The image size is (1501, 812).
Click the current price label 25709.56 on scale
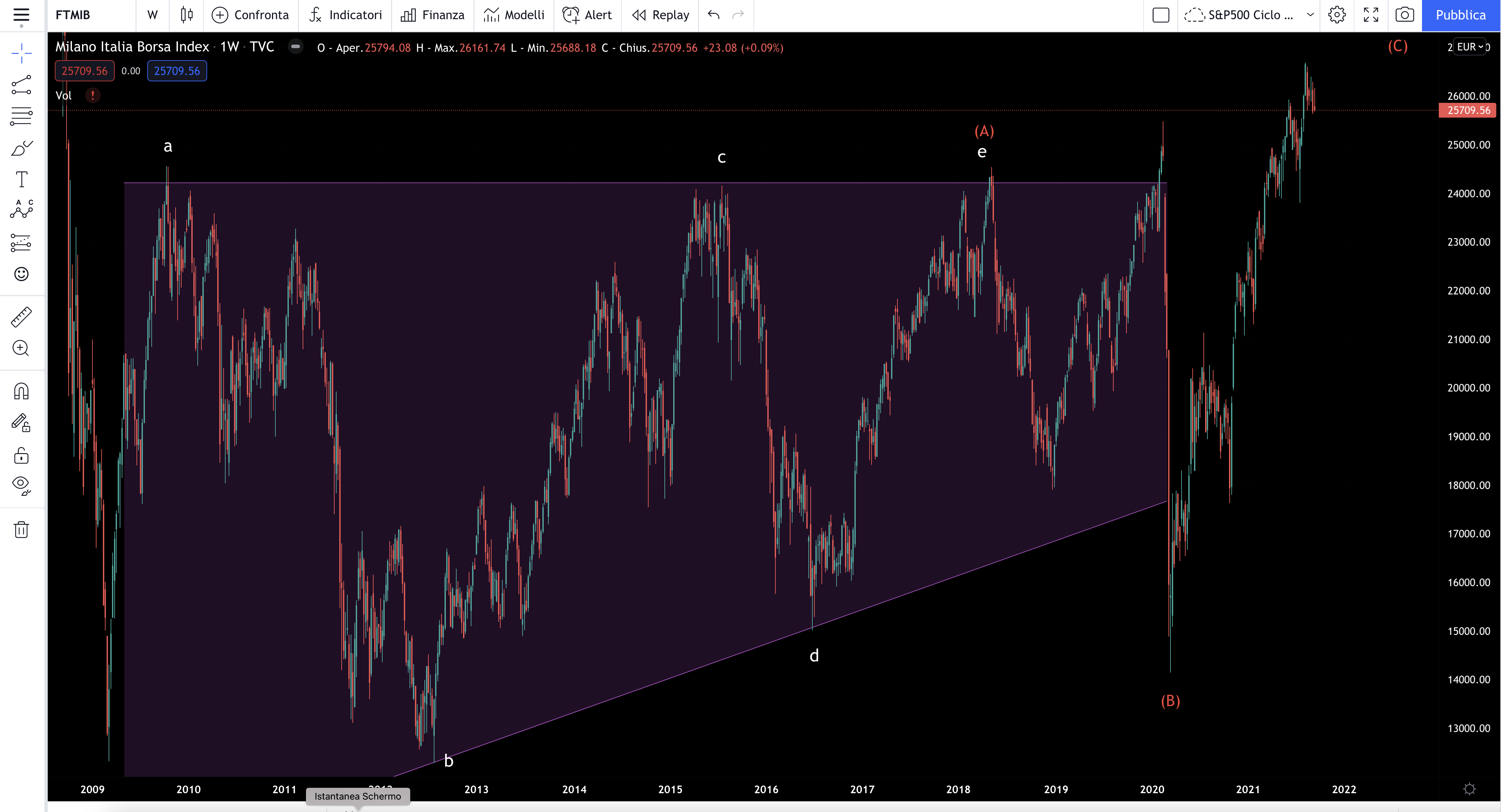[x=1467, y=110]
